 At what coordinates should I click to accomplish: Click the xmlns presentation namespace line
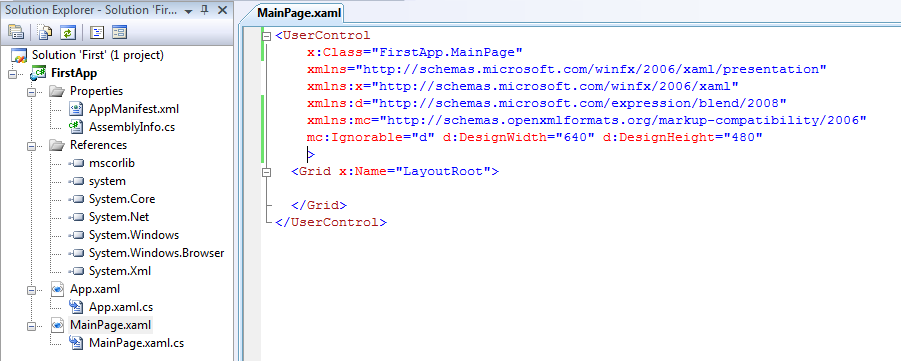coord(566,70)
